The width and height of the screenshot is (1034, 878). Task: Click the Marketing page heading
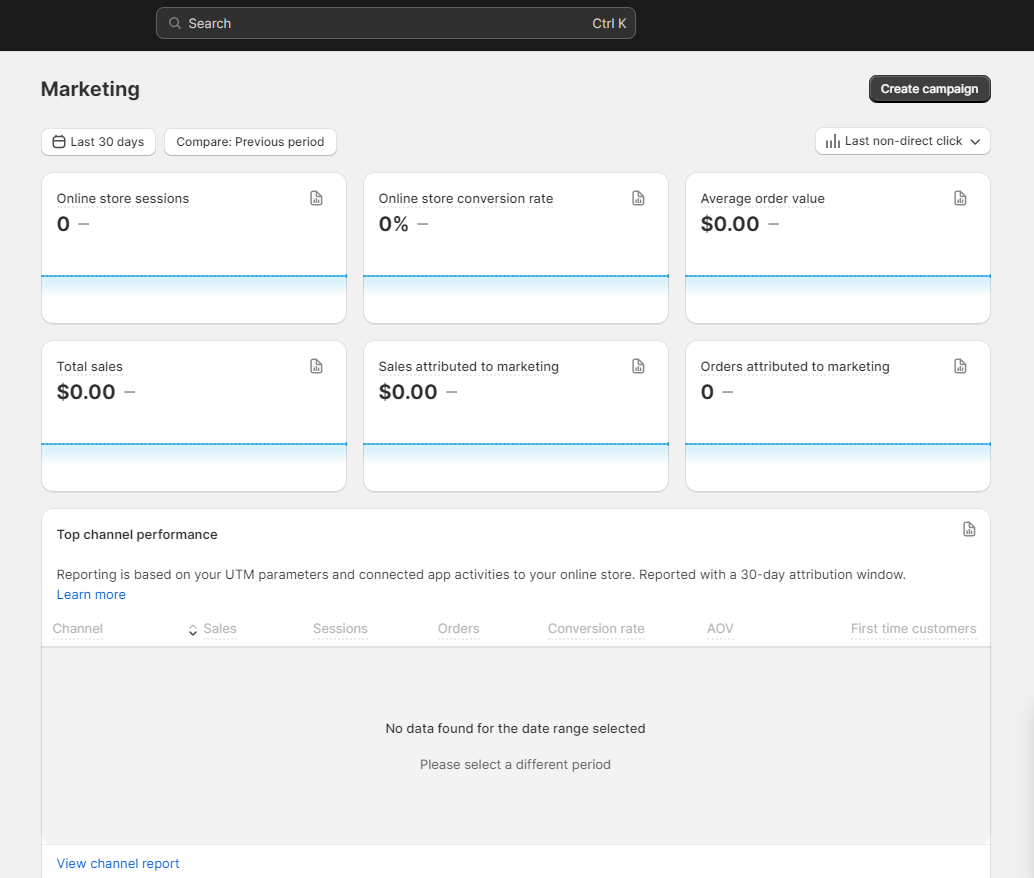point(90,89)
